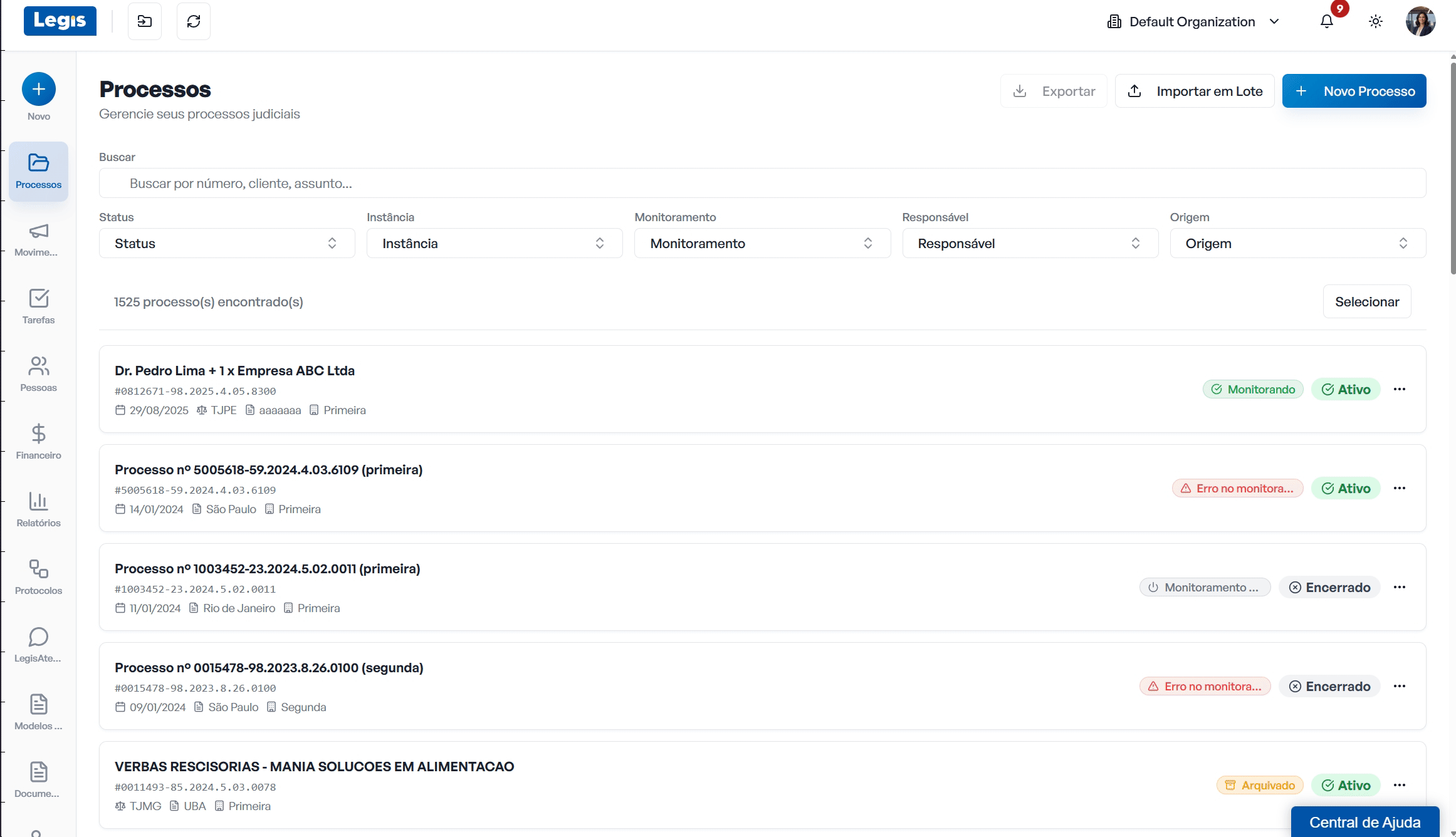Open Tarefas from the sidebar
The image size is (1456, 837).
(x=38, y=306)
